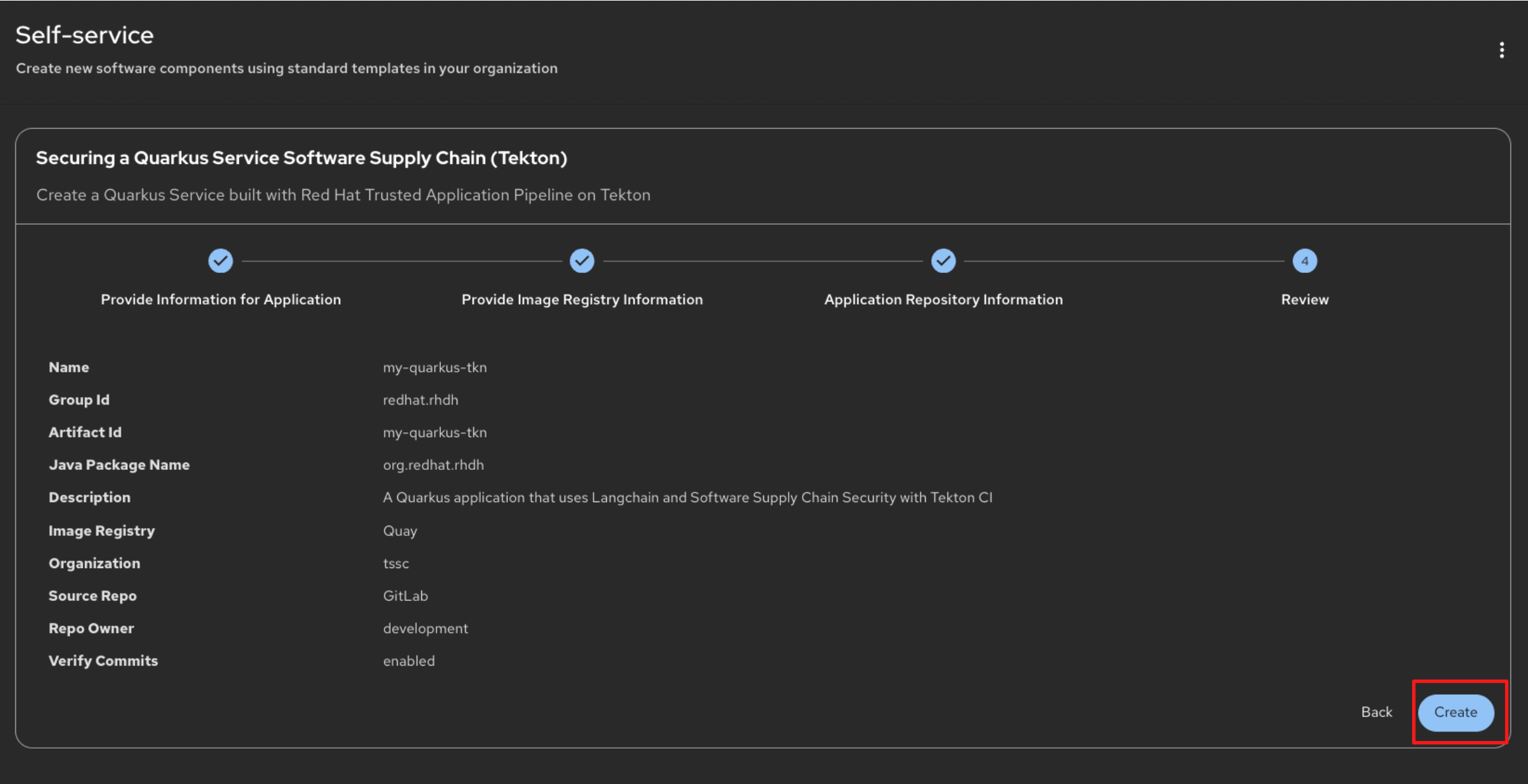Viewport: 1528px width, 784px height.
Task: Click the Securing a Quarkus Service template title
Action: coord(301,158)
